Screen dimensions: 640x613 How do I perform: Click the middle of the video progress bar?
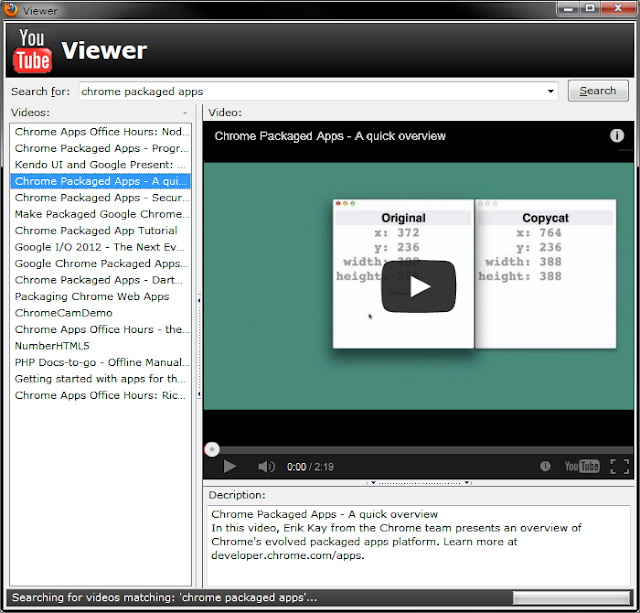418,450
